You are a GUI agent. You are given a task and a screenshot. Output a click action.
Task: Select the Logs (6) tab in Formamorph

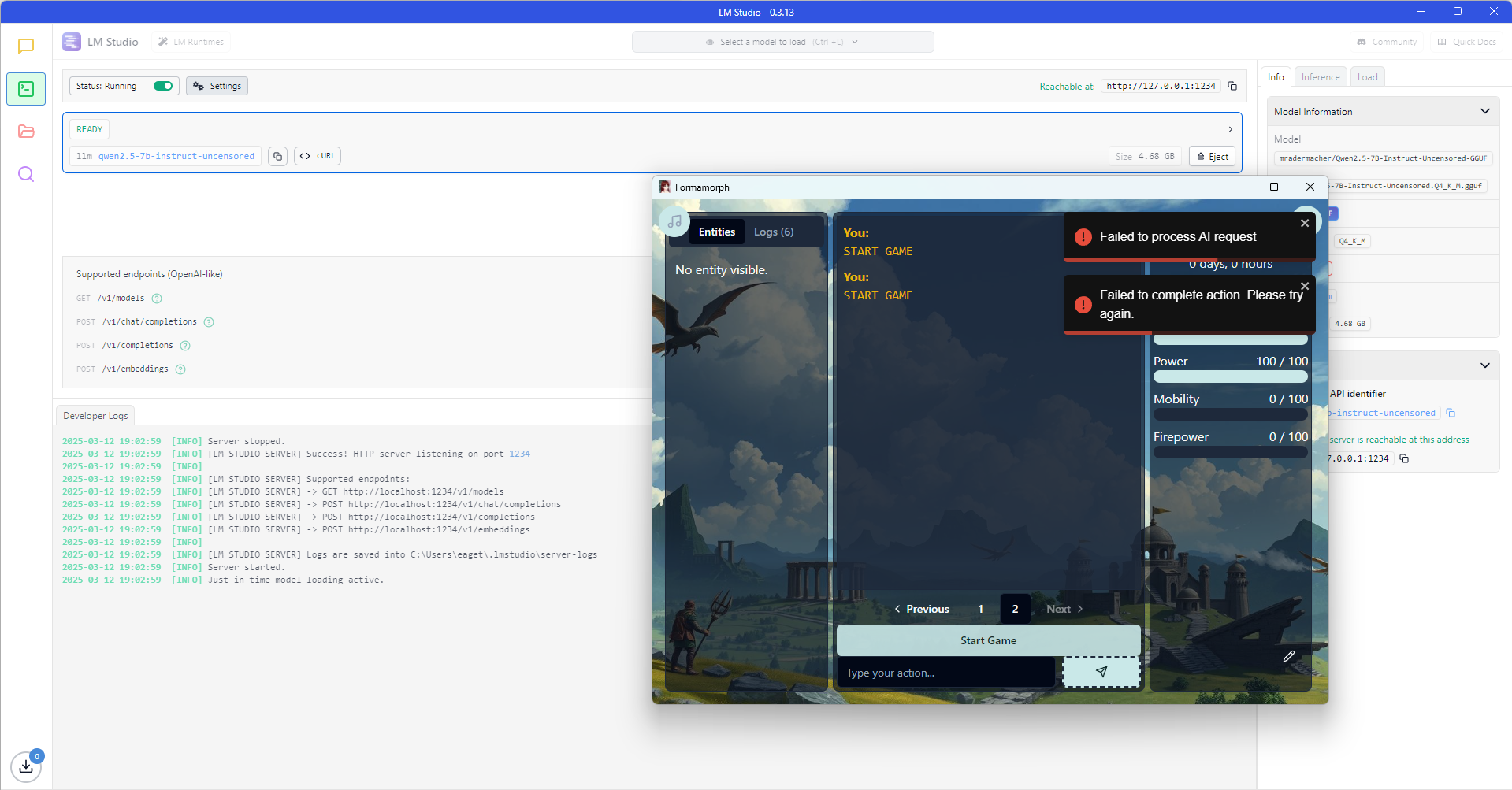coord(774,232)
